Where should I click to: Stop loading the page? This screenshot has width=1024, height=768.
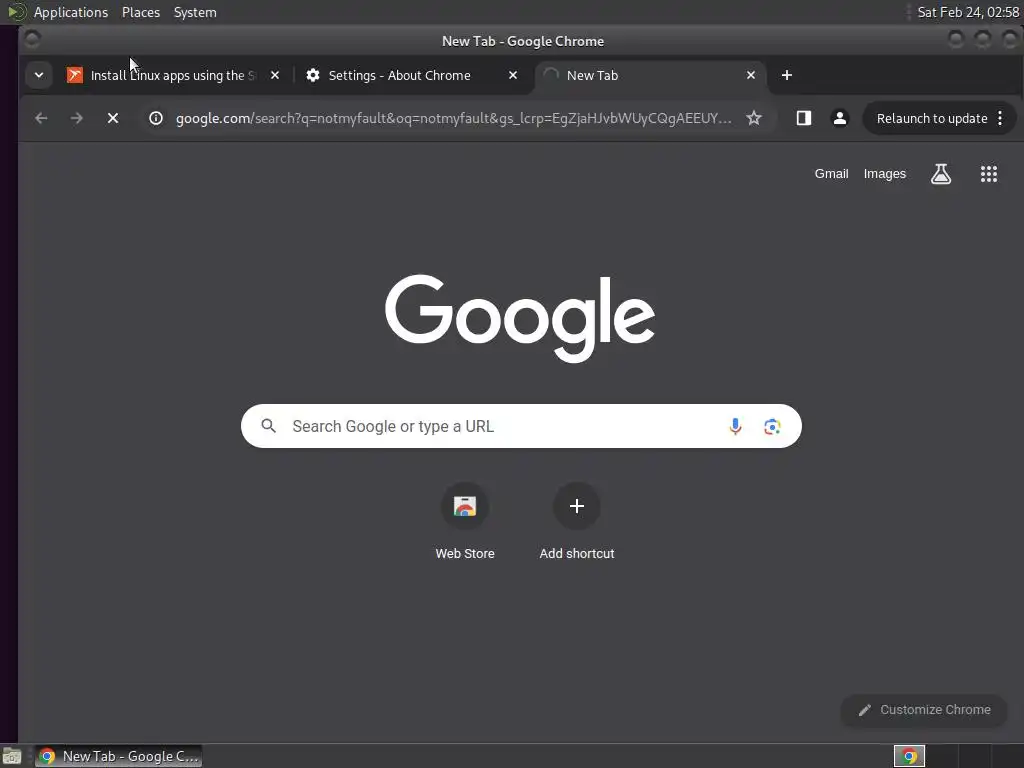(113, 118)
